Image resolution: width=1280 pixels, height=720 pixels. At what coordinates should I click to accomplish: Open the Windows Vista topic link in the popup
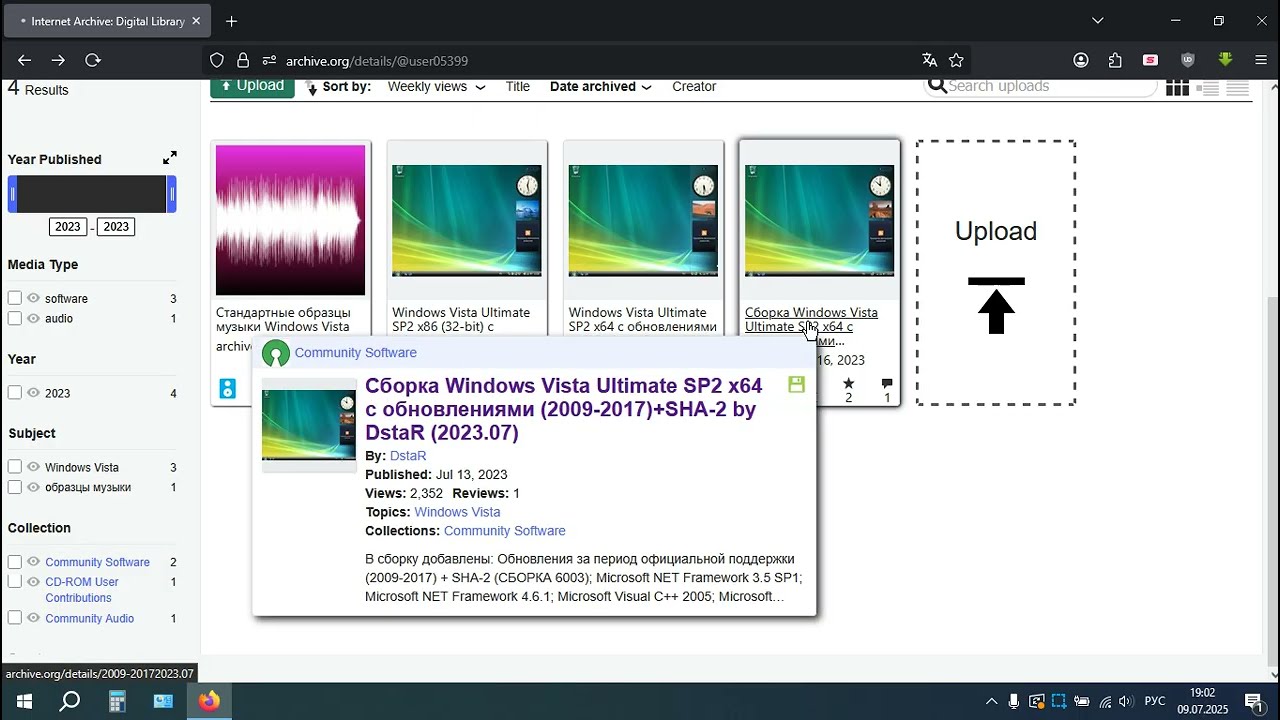tap(457, 512)
